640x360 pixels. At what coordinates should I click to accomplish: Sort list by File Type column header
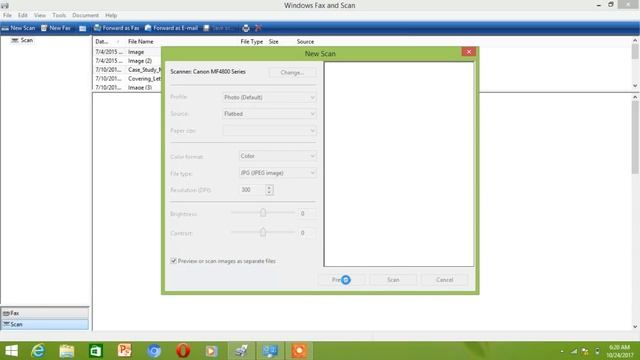pyautogui.click(x=252, y=42)
